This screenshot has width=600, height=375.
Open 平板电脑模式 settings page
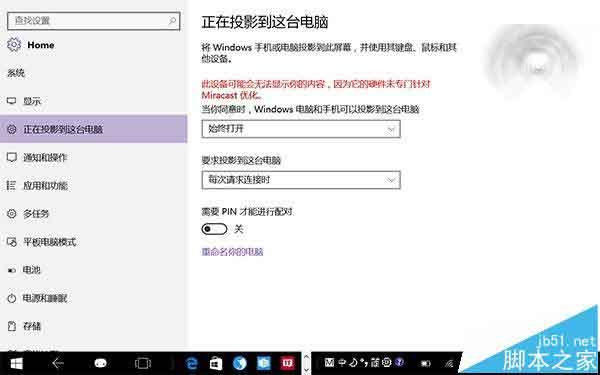click(x=94, y=242)
